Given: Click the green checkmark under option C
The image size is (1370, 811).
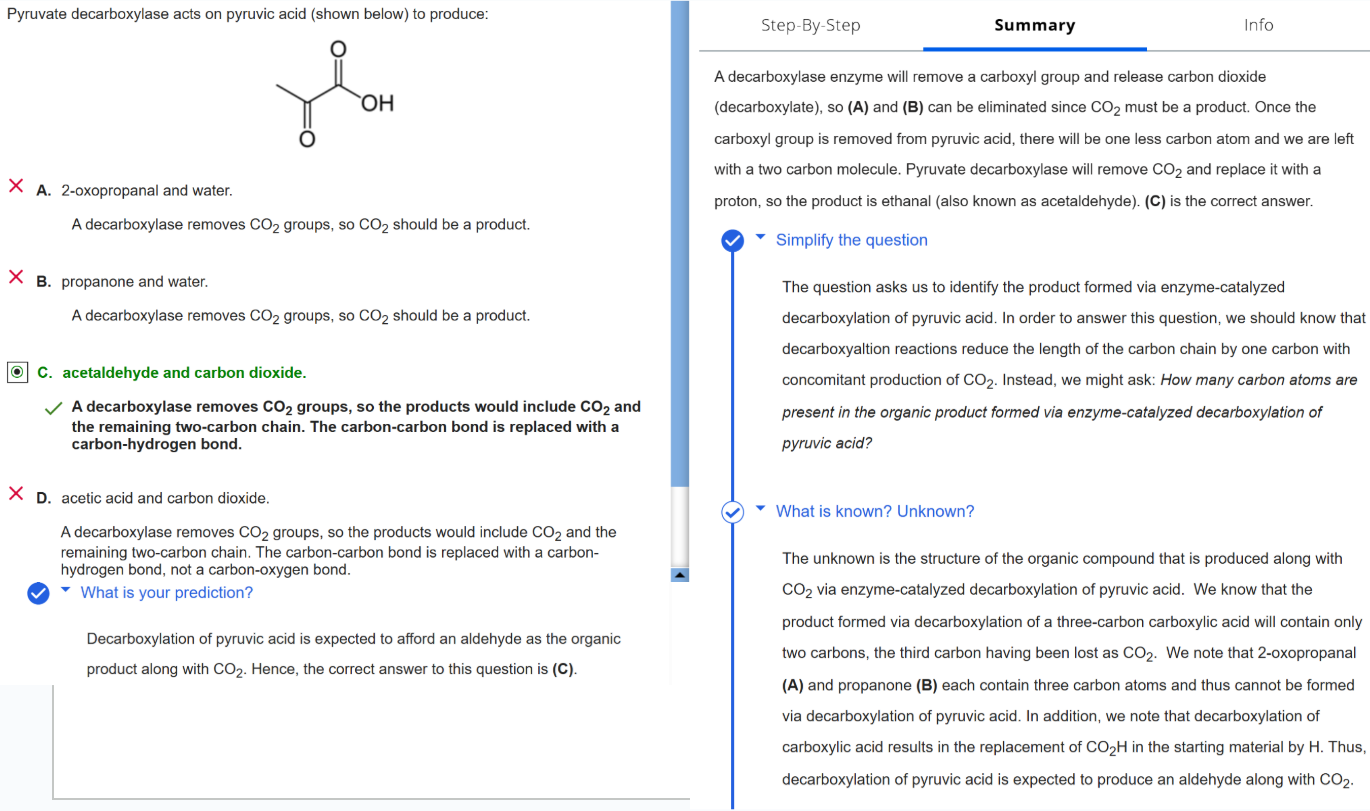Looking at the screenshot, I should (x=56, y=409).
